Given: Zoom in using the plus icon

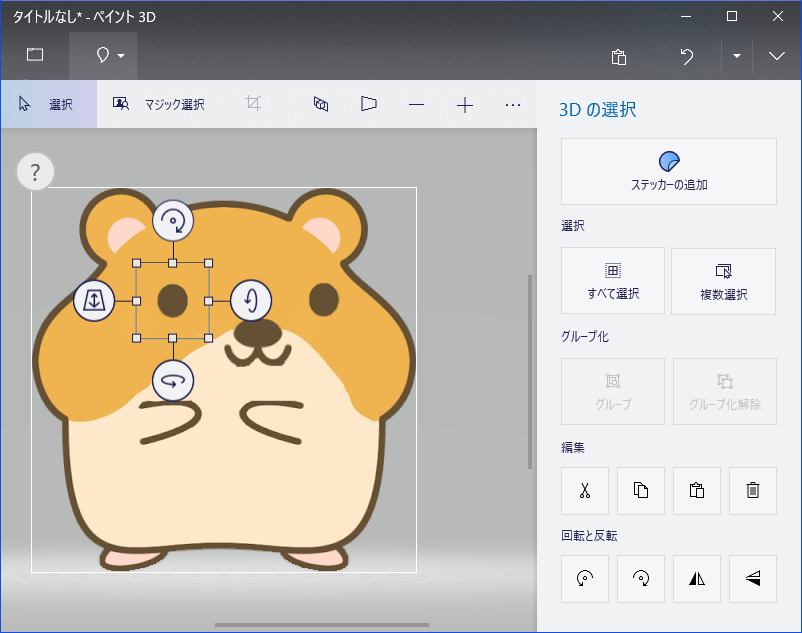Looking at the screenshot, I should click(x=464, y=103).
